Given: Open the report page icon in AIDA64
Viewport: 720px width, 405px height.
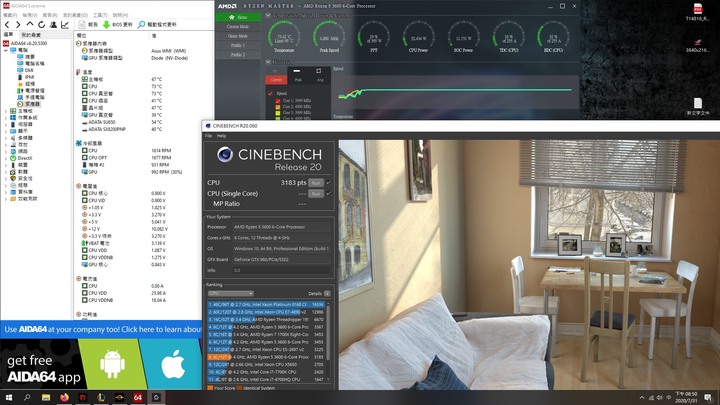Looking at the screenshot, I should (82, 24).
